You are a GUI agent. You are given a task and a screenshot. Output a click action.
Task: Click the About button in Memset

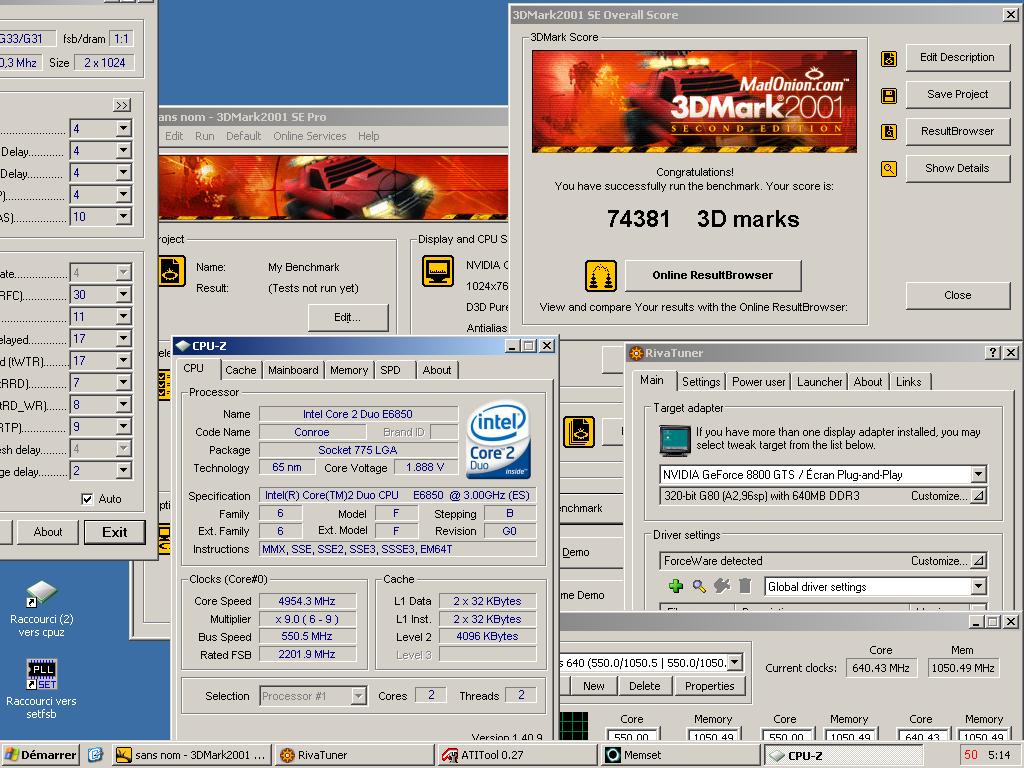pyautogui.click(x=48, y=532)
